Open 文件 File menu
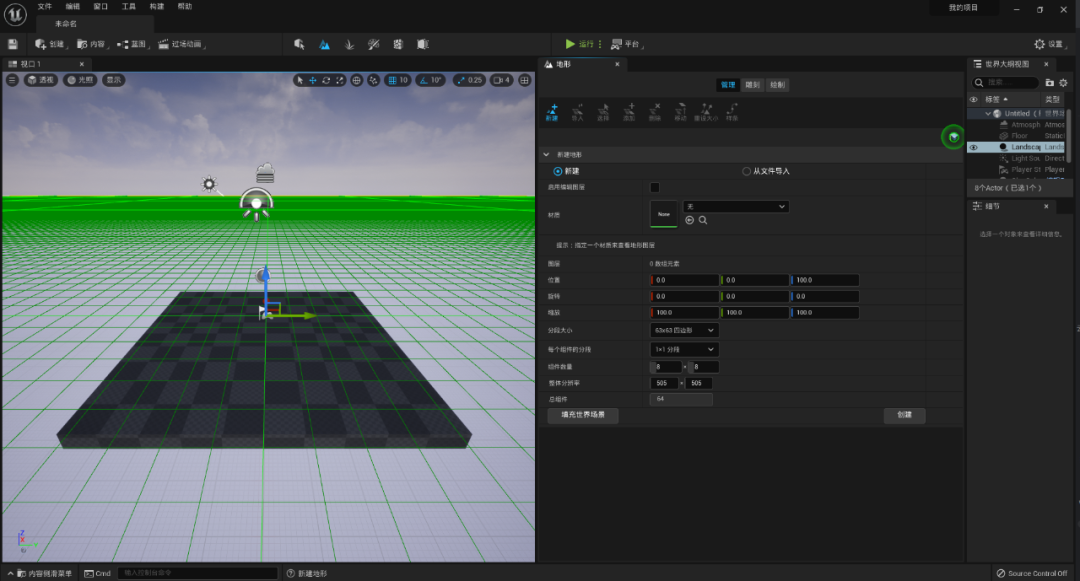Image resolution: width=1080 pixels, height=581 pixels. [45, 6]
